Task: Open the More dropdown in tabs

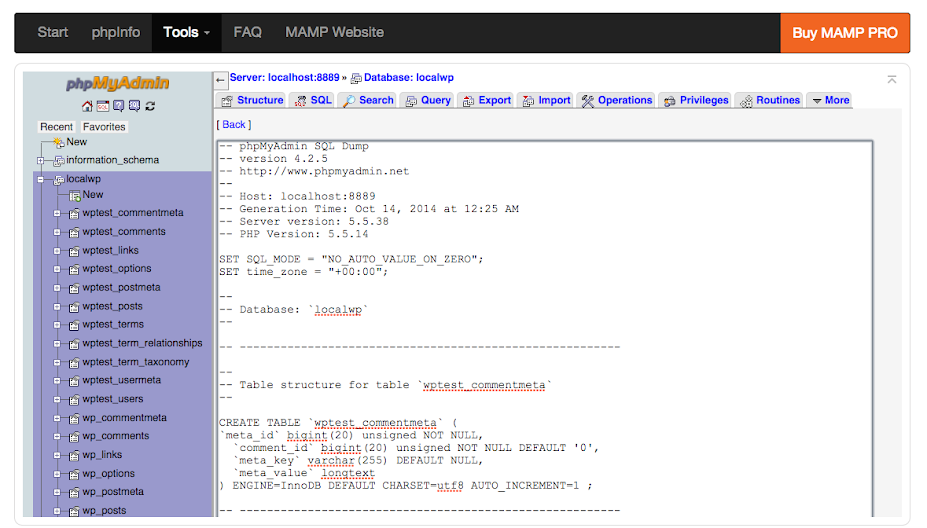Action: click(829, 100)
